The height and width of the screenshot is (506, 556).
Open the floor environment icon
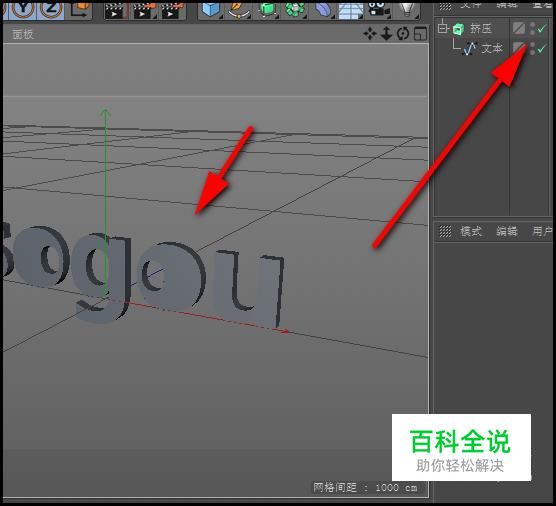coord(351,11)
